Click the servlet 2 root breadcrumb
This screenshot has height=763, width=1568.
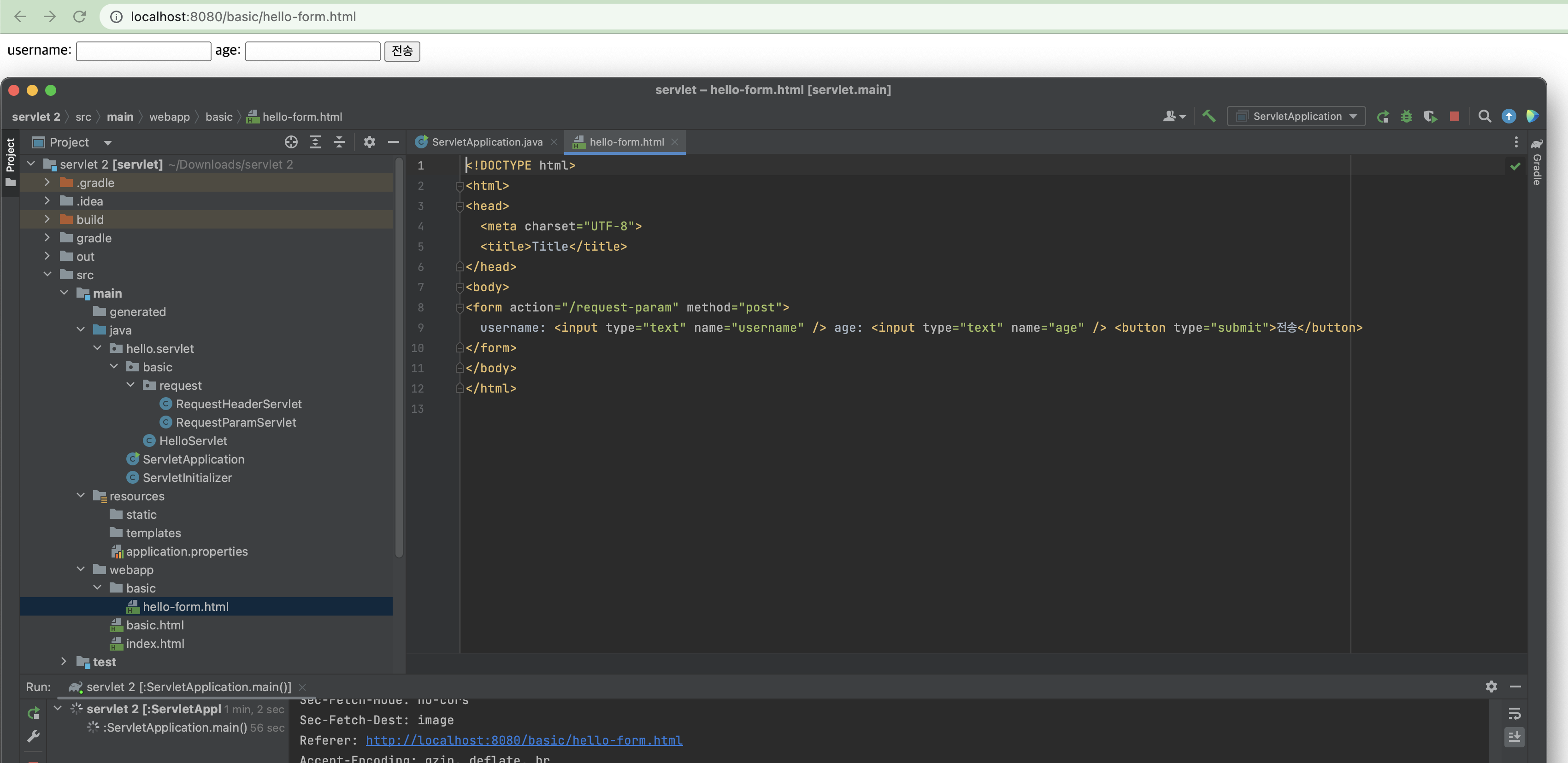[x=36, y=116]
